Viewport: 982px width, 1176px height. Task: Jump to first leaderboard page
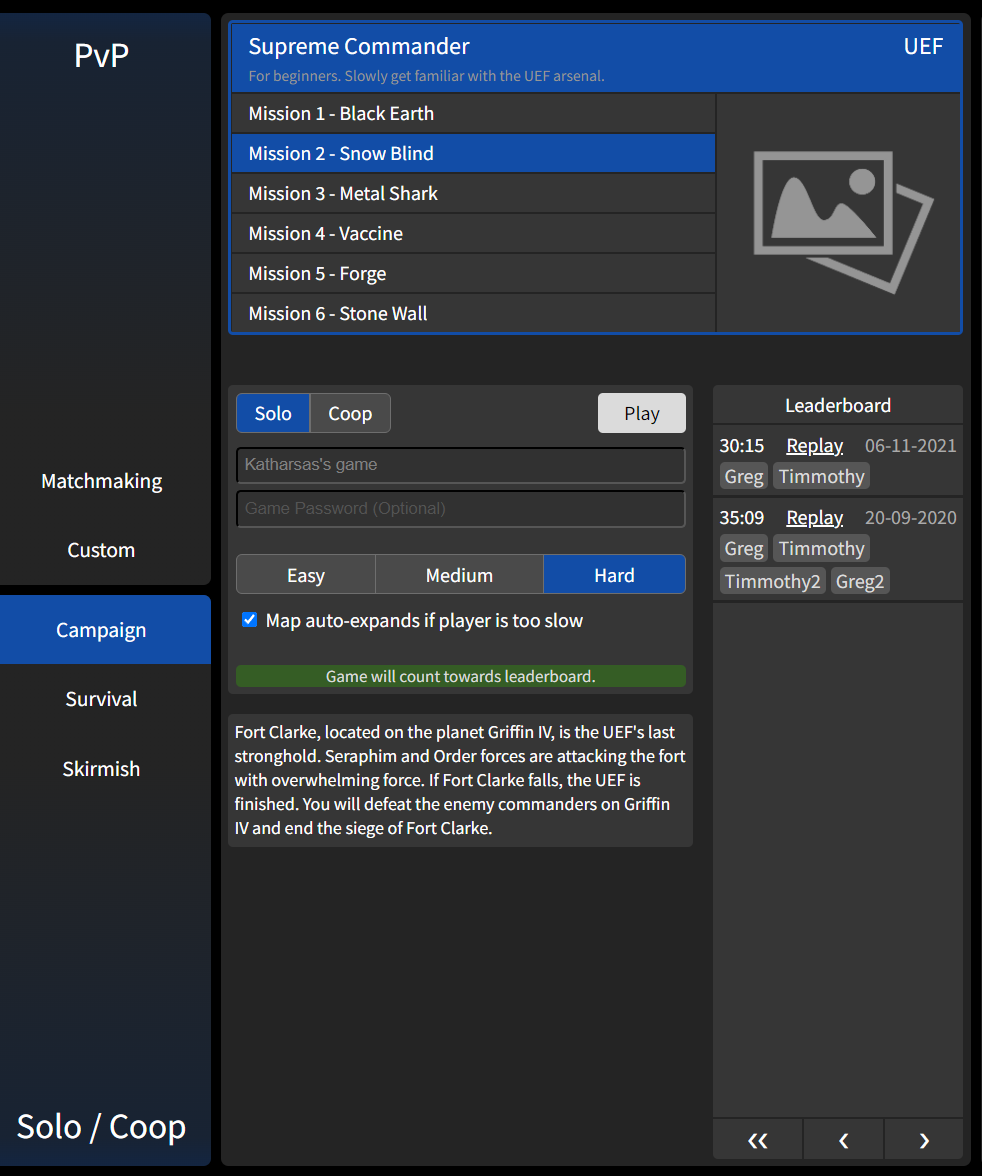[x=758, y=1140]
